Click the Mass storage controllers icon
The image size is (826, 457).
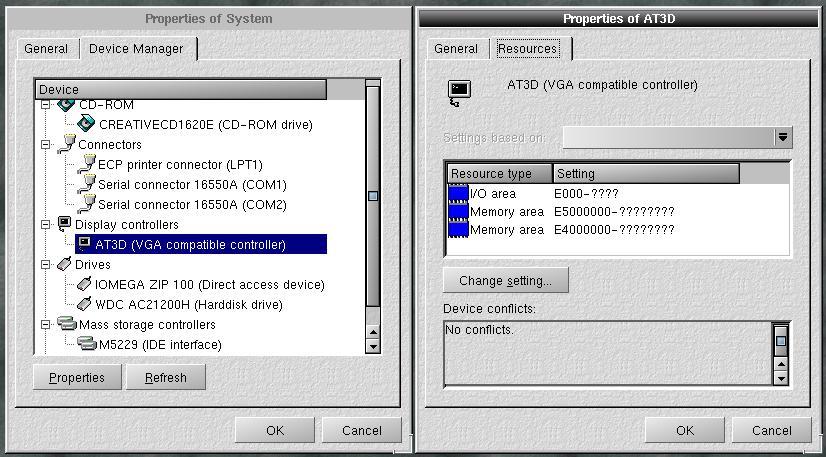pyautogui.click(x=67, y=324)
